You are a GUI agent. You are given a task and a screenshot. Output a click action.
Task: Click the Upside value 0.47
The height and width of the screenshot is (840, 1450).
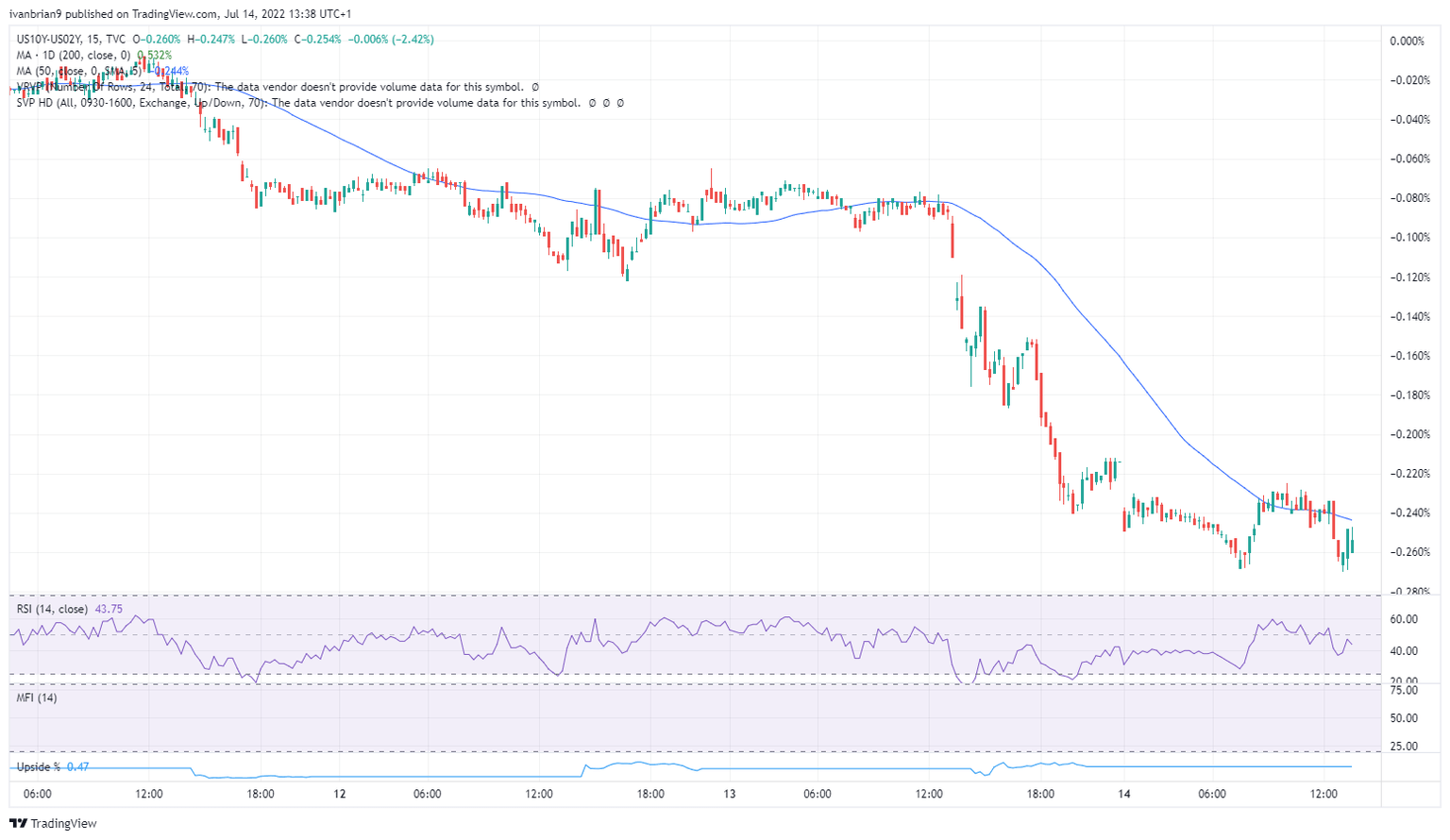[77, 767]
